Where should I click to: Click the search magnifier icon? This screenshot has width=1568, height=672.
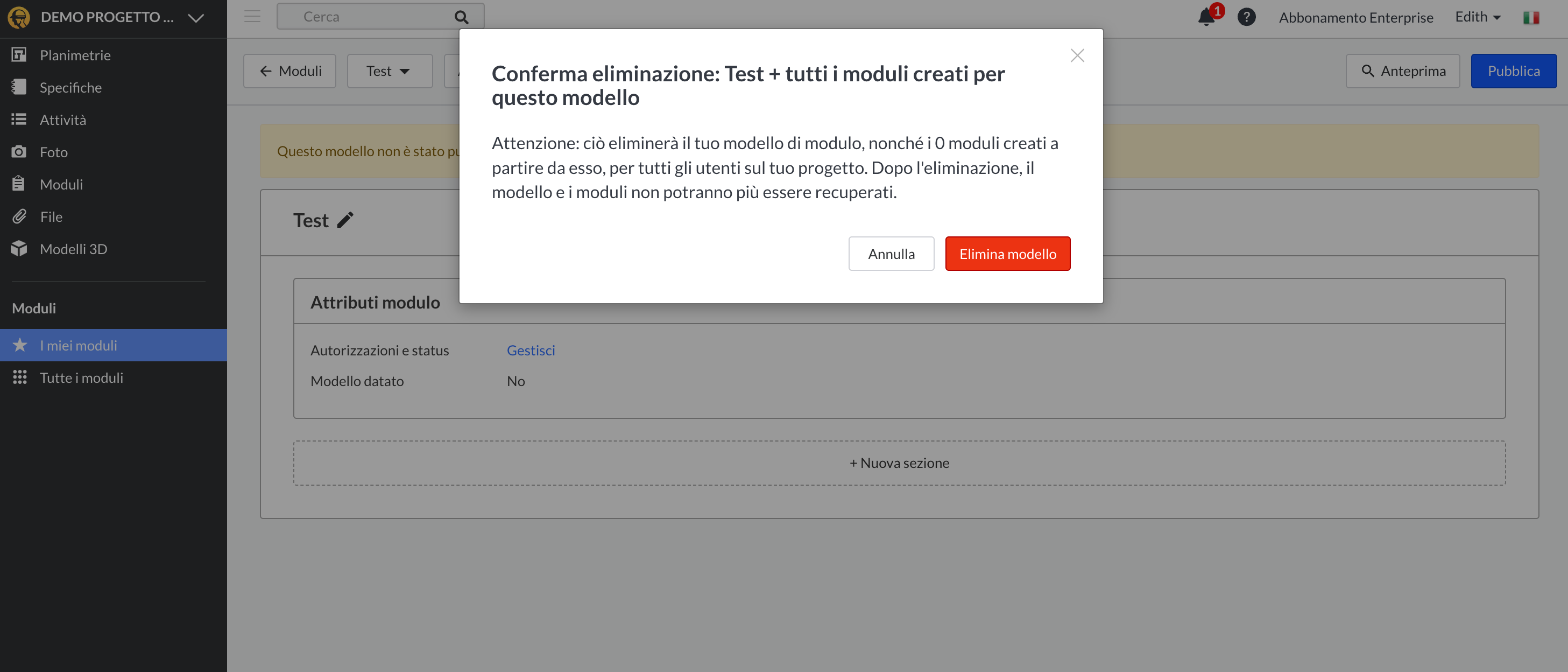tap(461, 17)
